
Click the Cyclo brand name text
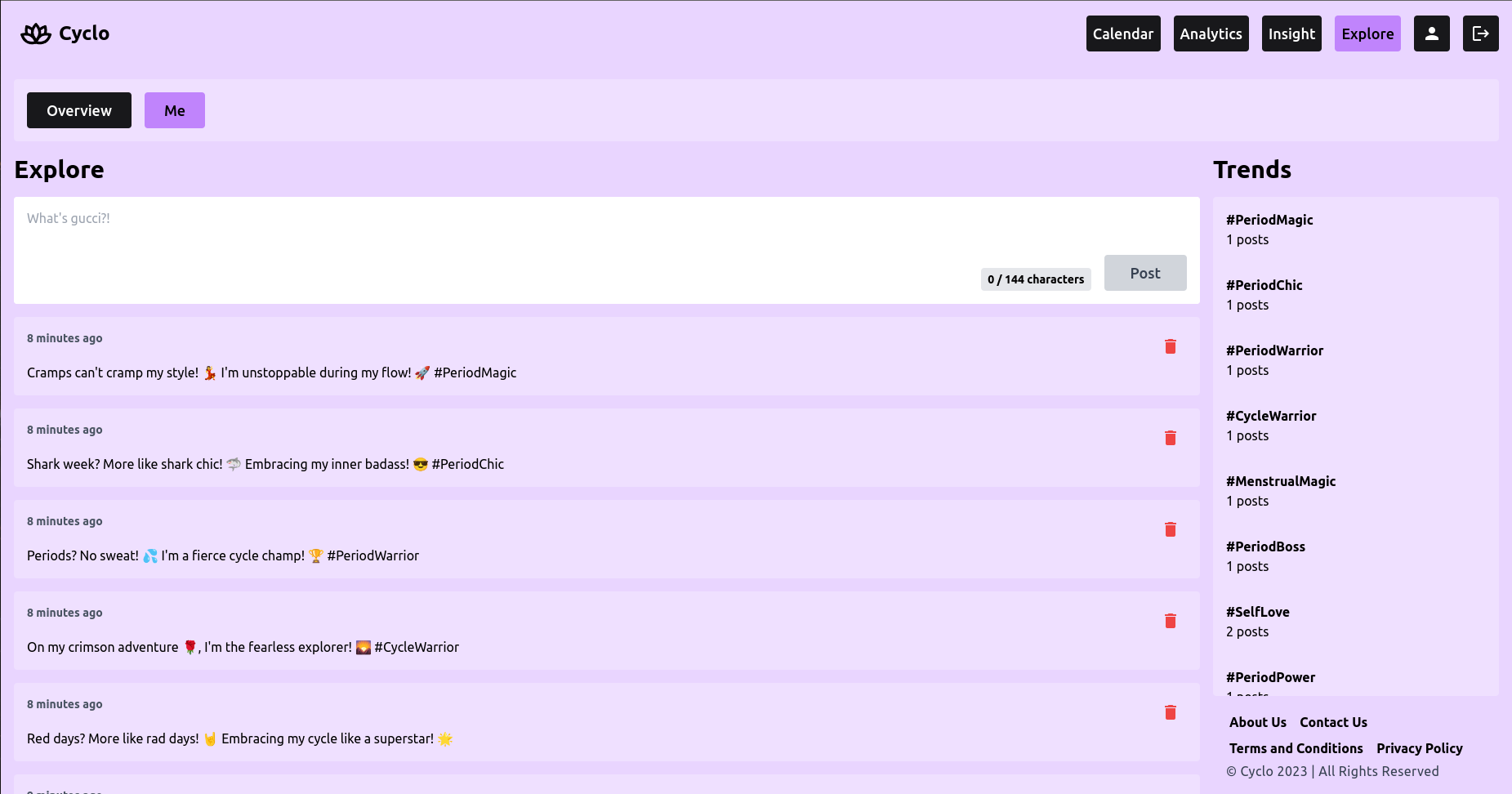point(84,33)
